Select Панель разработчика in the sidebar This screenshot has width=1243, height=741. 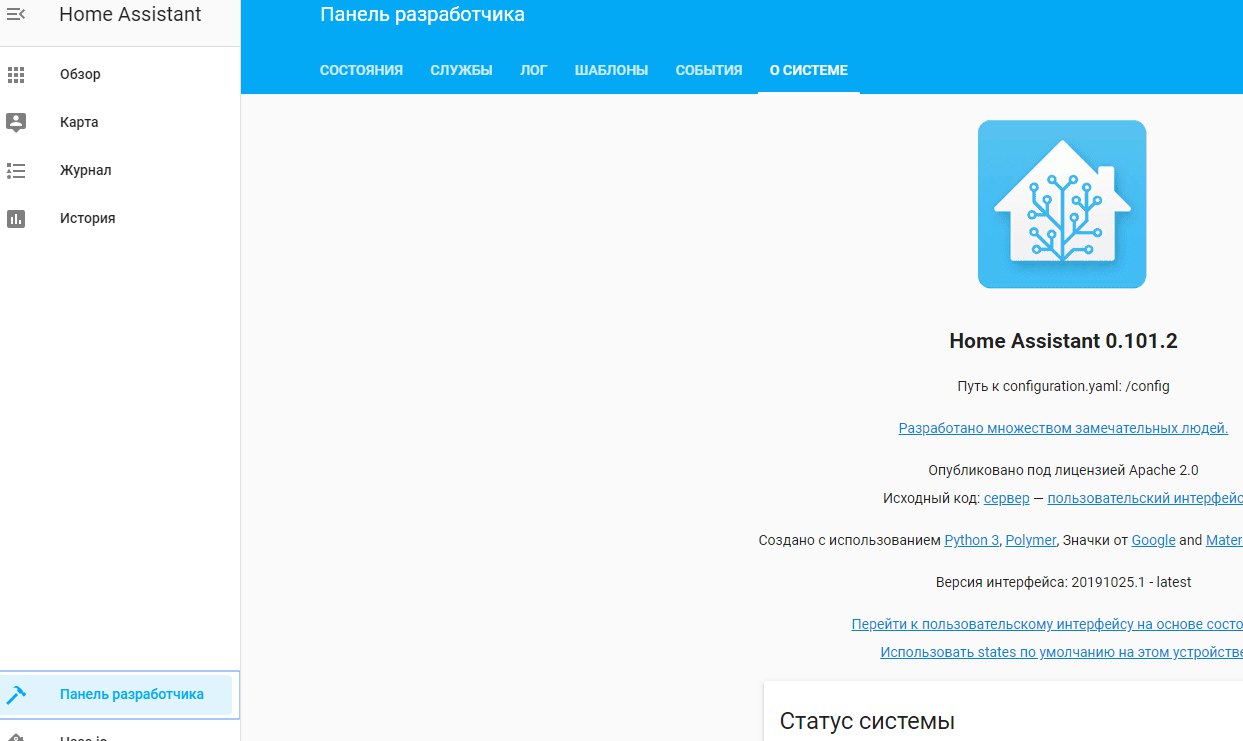(120, 694)
